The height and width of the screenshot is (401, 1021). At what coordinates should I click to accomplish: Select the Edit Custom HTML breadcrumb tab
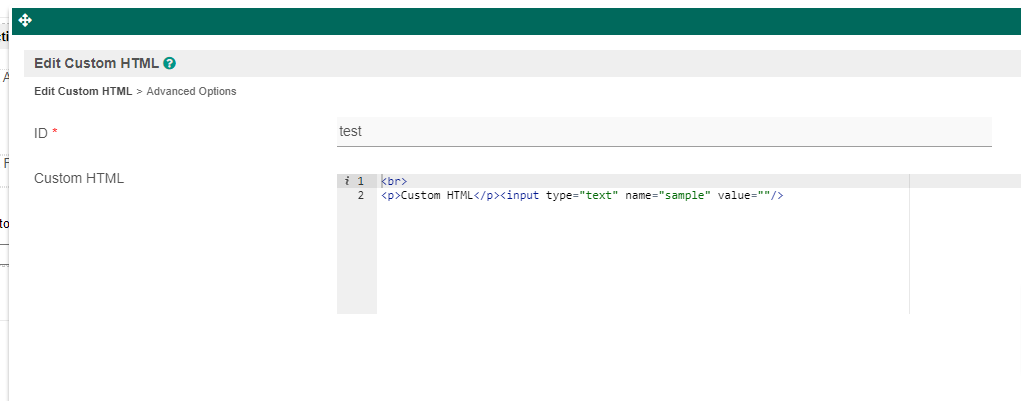tap(83, 91)
